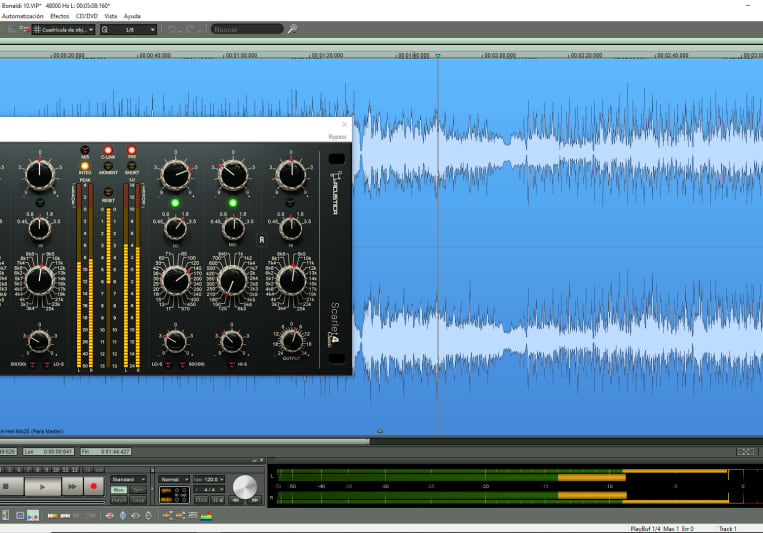Image resolution: width=763 pixels, height=533 pixels.
Task: Click the blue oval icon in bottom toolbar
Action: coord(123,515)
